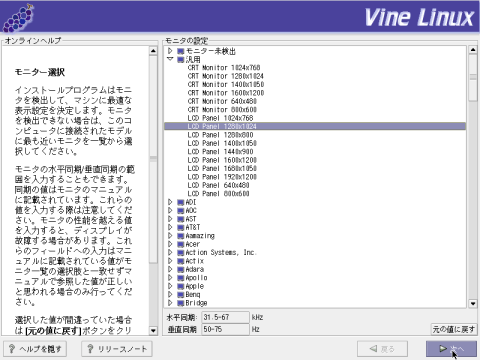Image resolution: width=480 pixels, height=360 pixels.
Task: Click monitor icon beside Apollo
Action: pos(181,278)
